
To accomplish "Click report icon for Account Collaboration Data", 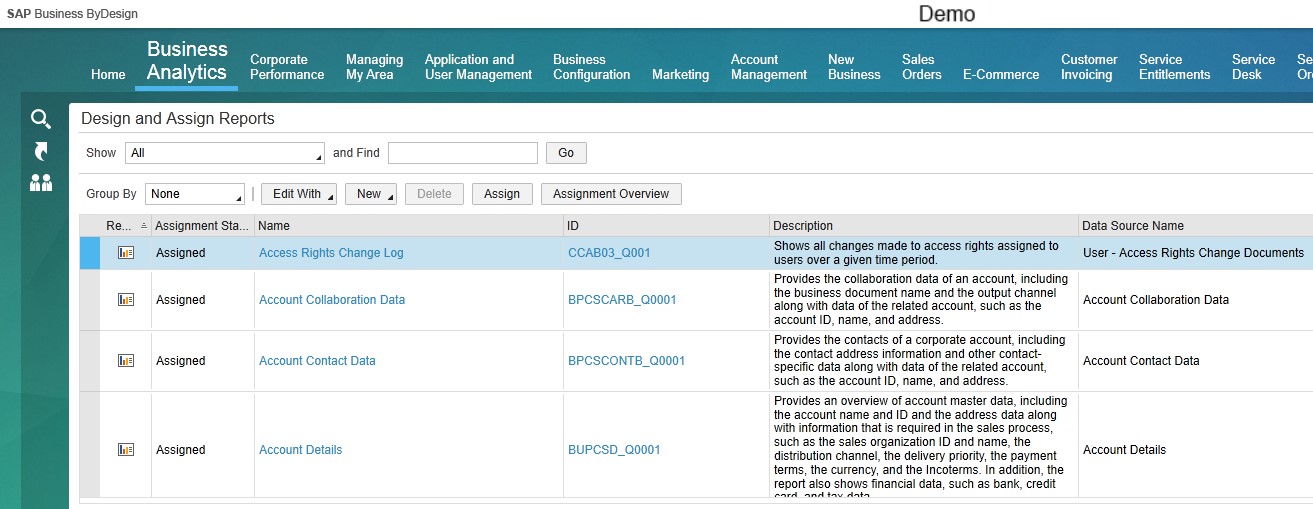I will [x=126, y=300].
